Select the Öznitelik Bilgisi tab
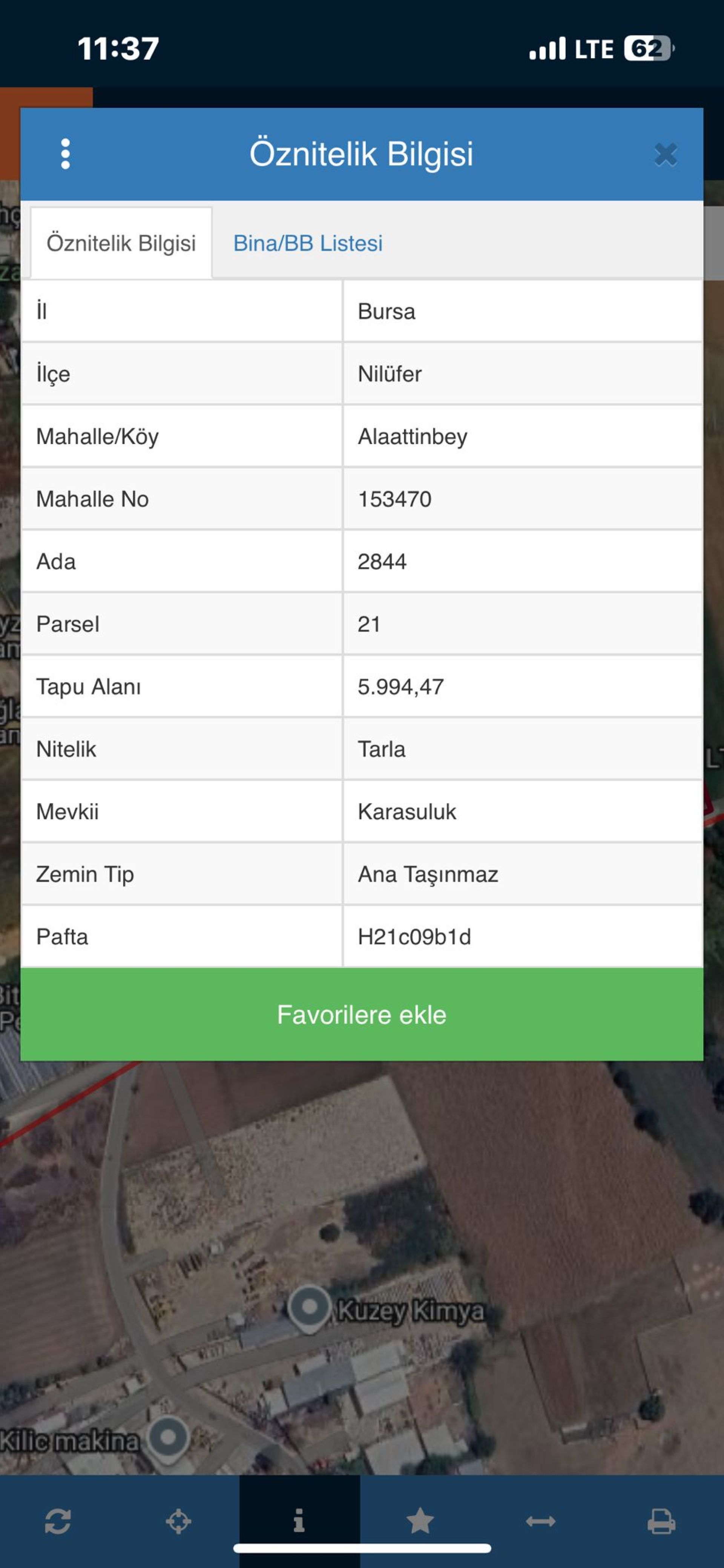724x1568 pixels. (121, 243)
